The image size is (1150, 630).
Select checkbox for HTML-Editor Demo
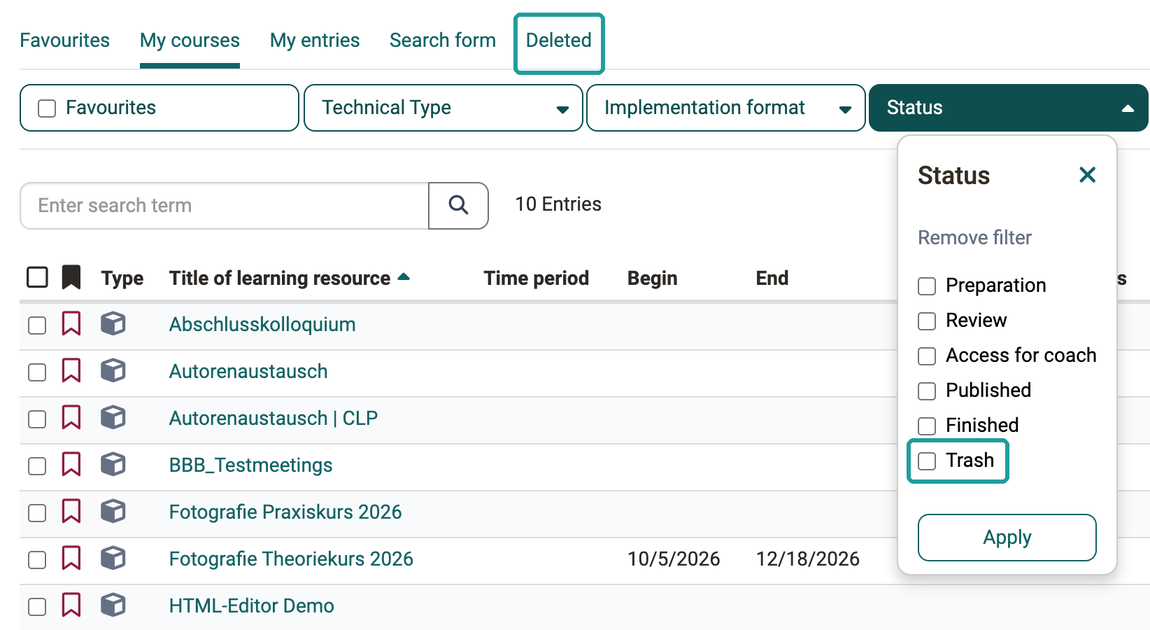pyautogui.click(x=37, y=607)
